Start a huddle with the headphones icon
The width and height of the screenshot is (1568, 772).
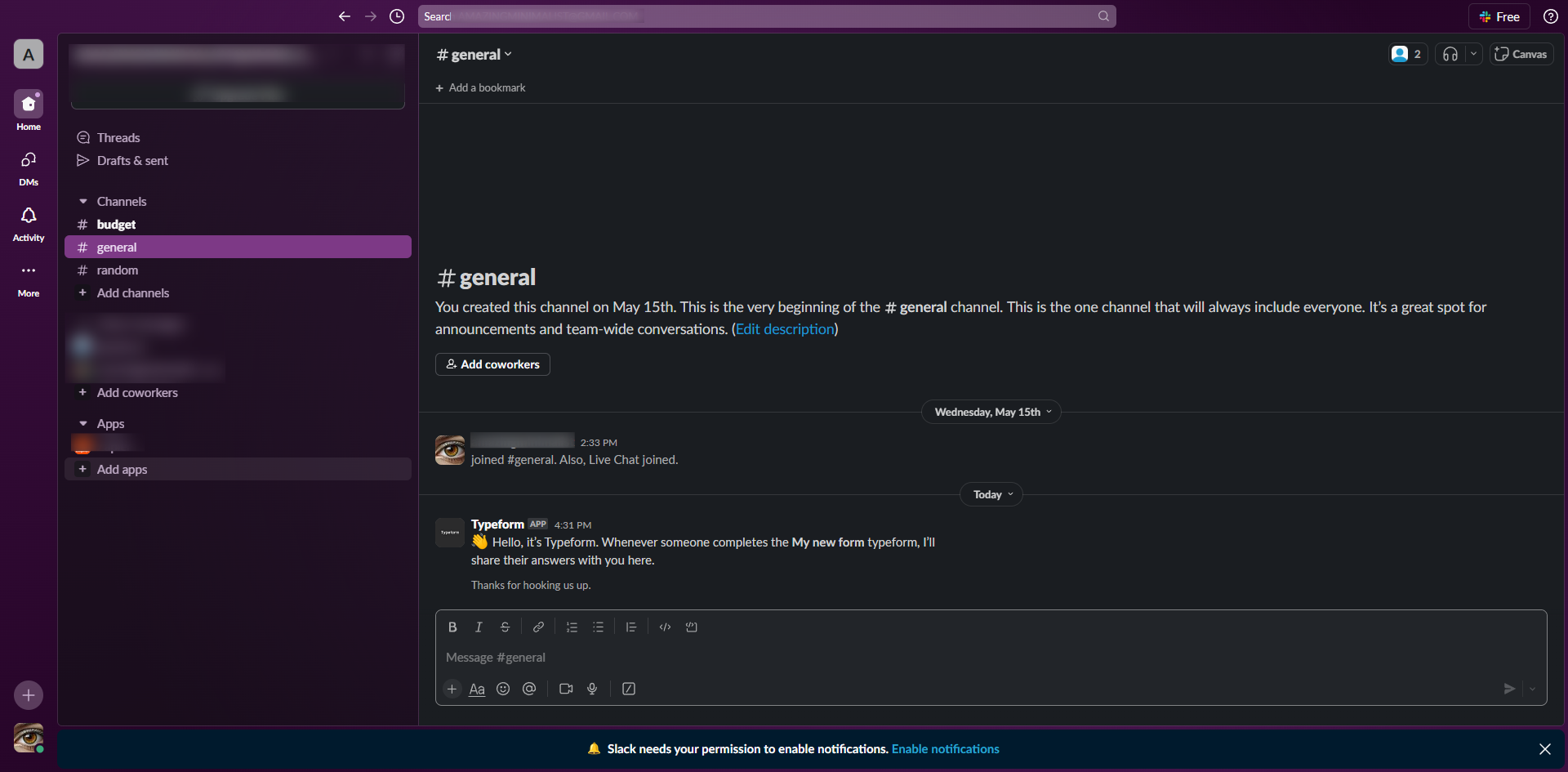[x=1450, y=53]
